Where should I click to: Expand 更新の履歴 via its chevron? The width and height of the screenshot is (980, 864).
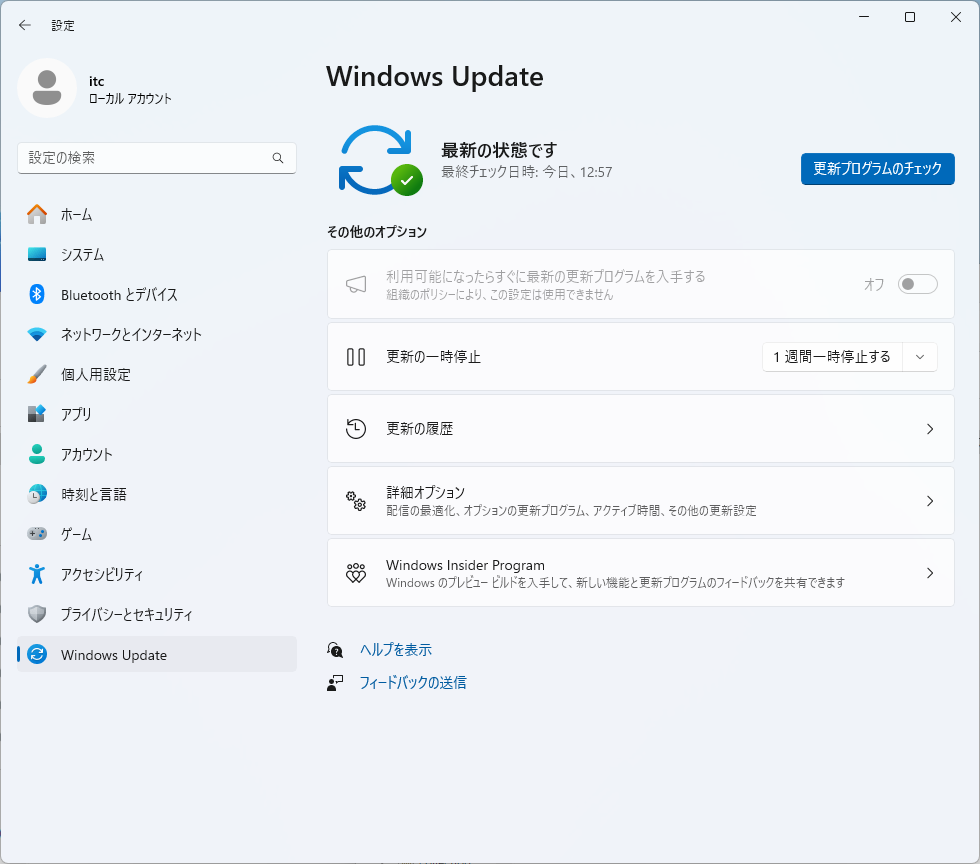(x=930, y=429)
